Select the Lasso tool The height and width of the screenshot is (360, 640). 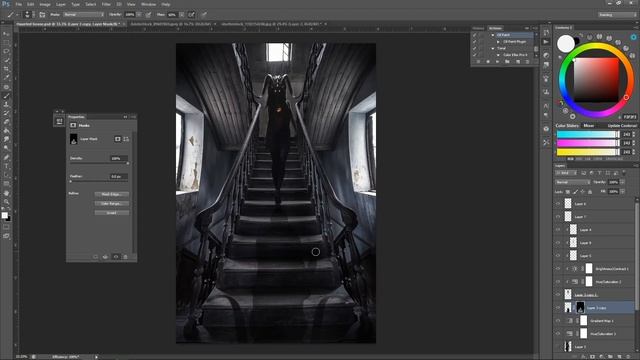[x=6, y=51]
